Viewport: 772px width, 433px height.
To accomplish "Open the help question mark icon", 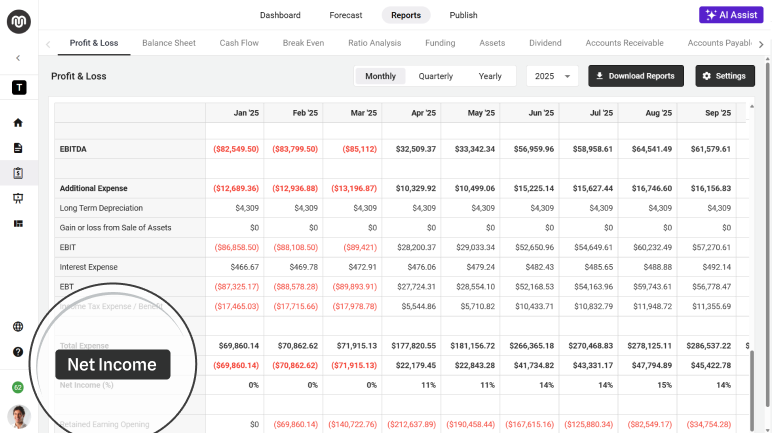I will tap(18, 352).
